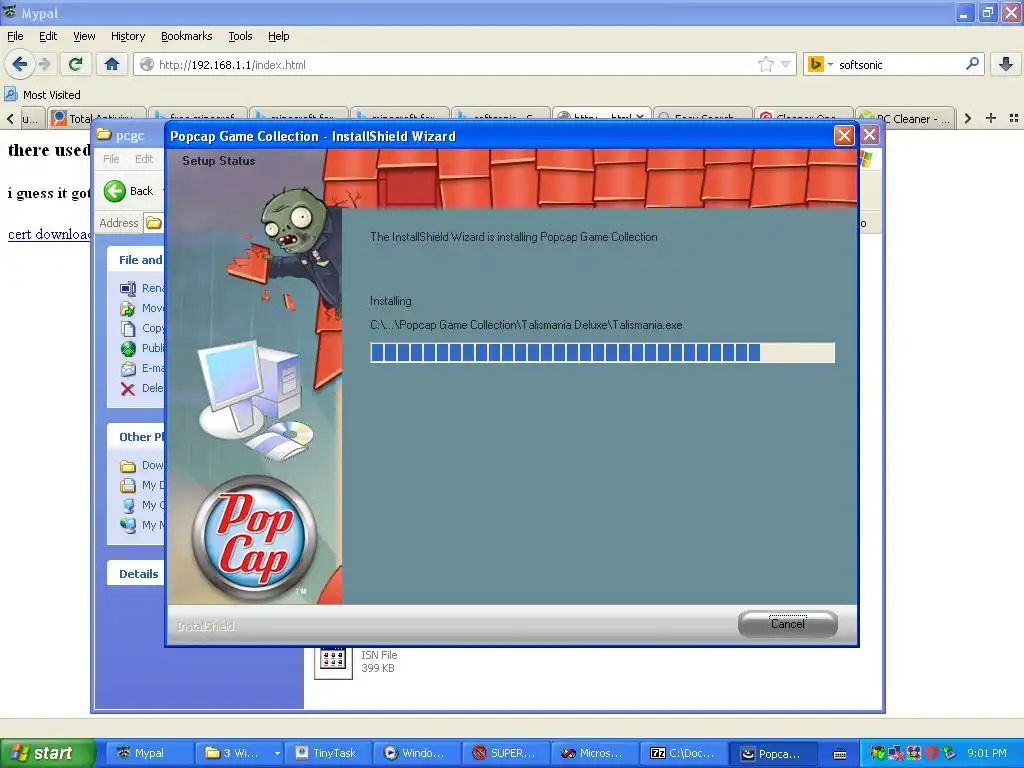Bookmark this page with star icon
This screenshot has height=768, width=1024.
coord(765,64)
